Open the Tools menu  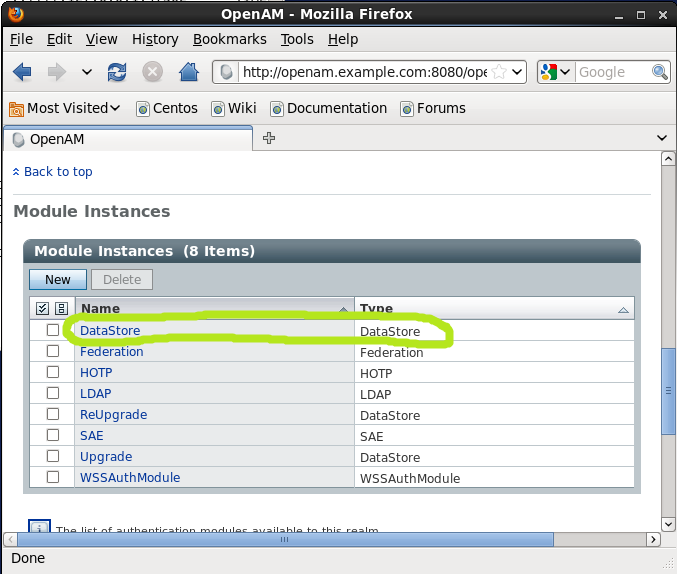pos(297,39)
